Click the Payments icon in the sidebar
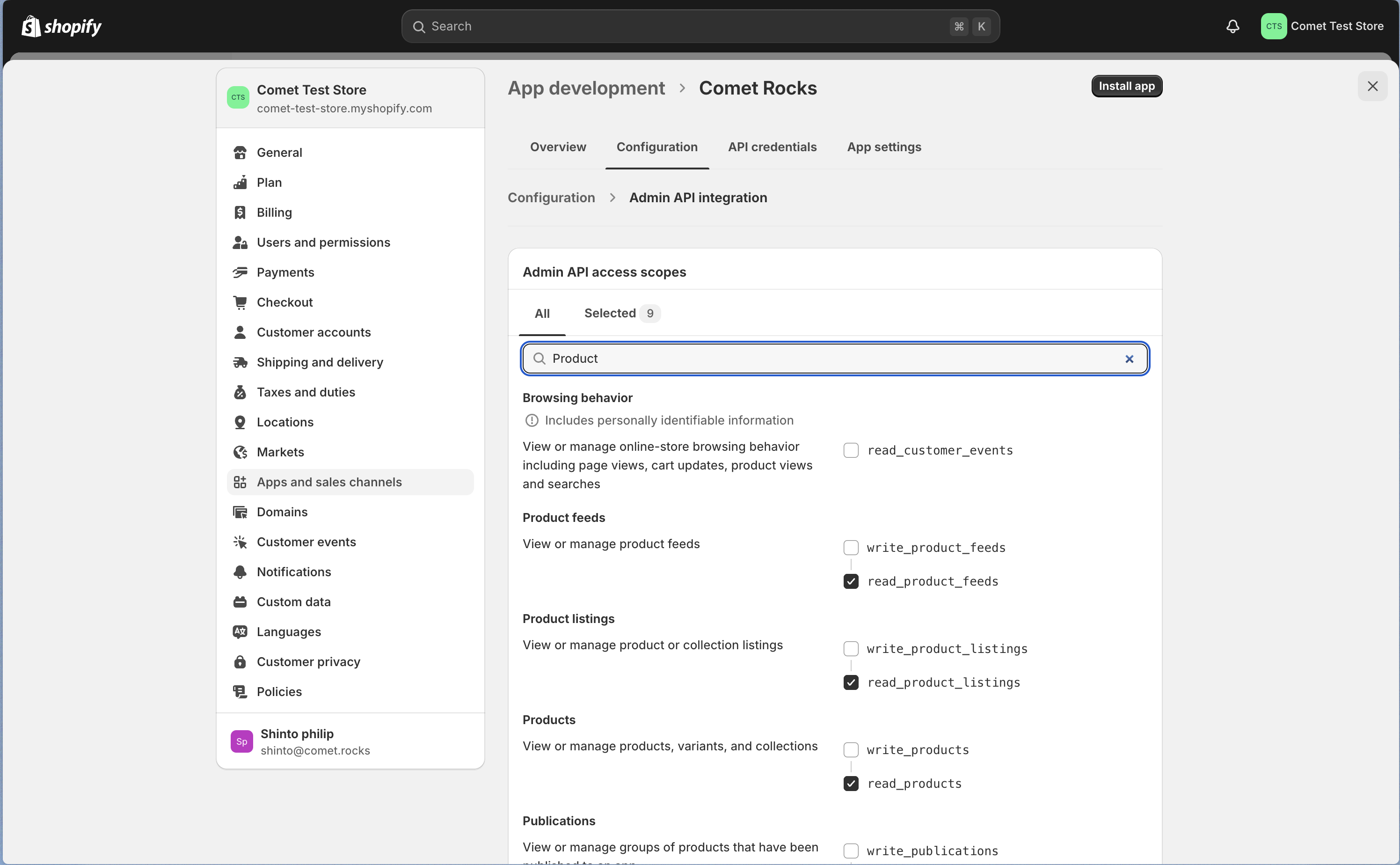Viewport: 1400px width, 865px height. (x=240, y=272)
